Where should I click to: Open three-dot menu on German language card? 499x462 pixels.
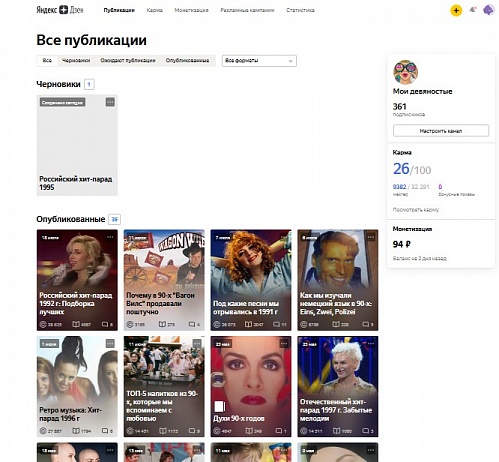click(371, 237)
